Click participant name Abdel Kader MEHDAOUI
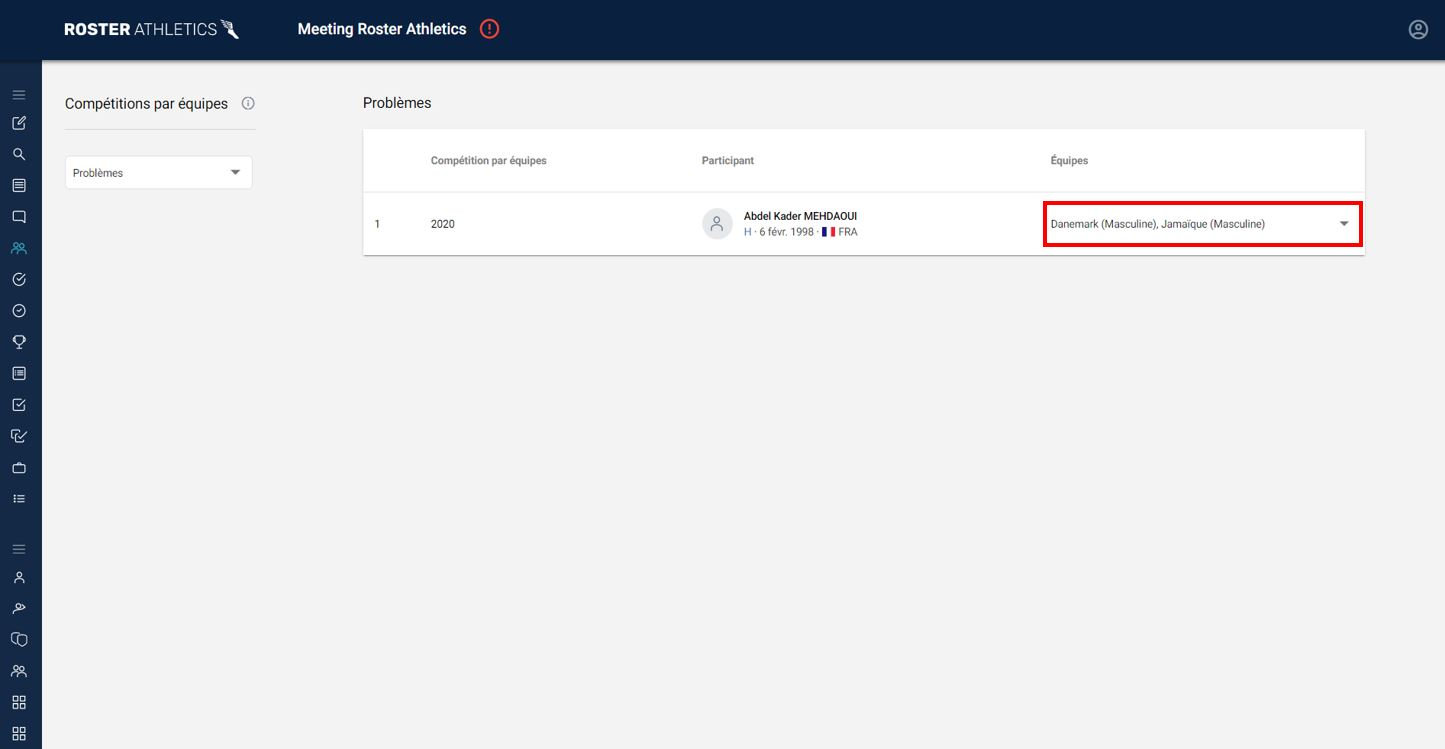 [800, 216]
